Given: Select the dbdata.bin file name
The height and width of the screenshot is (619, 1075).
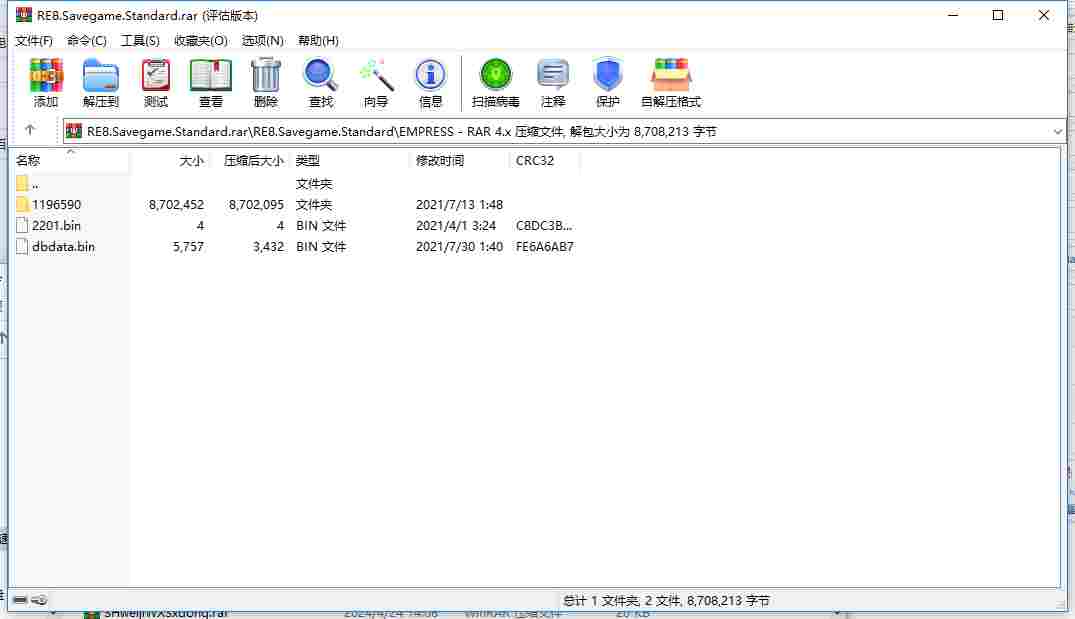Looking at the screenshot, I should pos(63,247).
